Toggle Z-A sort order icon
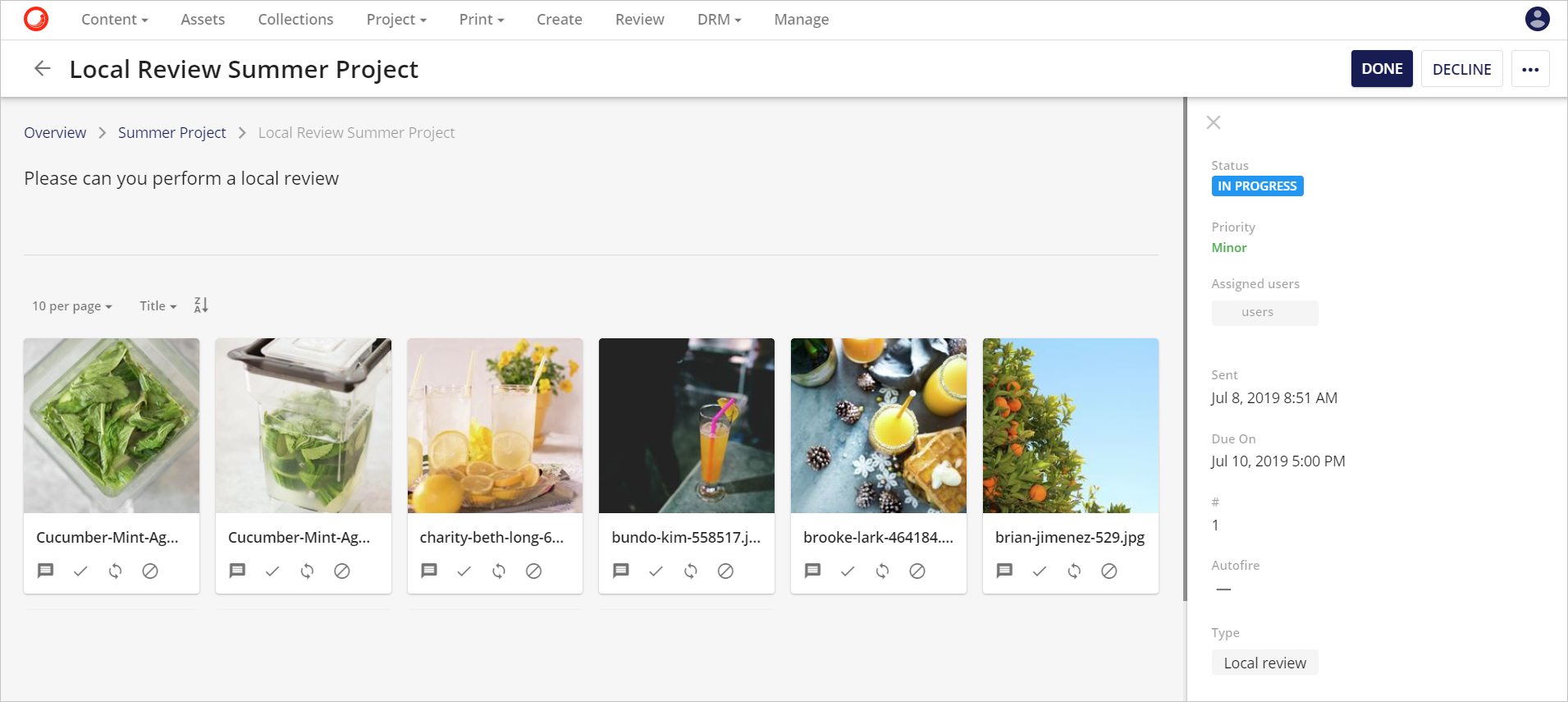The image size is (1568, 702). tap(201, 305)
